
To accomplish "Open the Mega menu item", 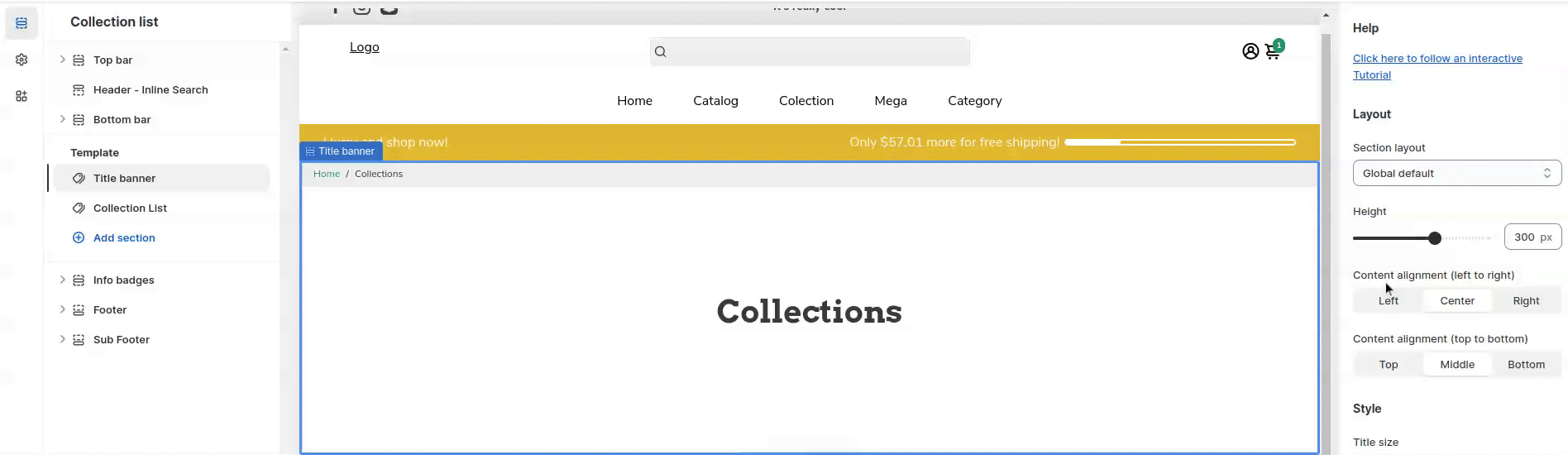I will 890,101.
